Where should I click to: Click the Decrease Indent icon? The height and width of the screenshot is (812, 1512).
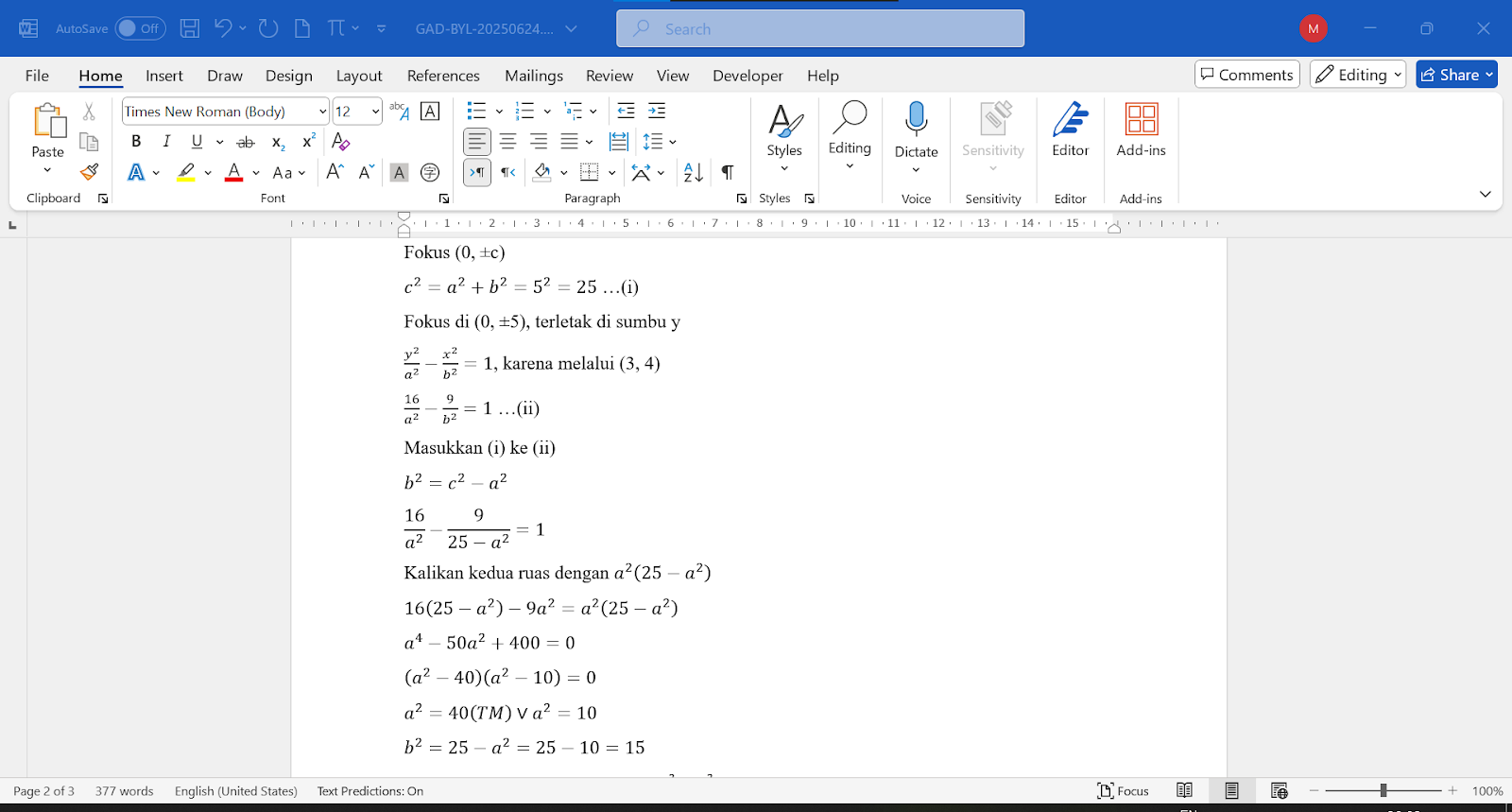[626, 112]
